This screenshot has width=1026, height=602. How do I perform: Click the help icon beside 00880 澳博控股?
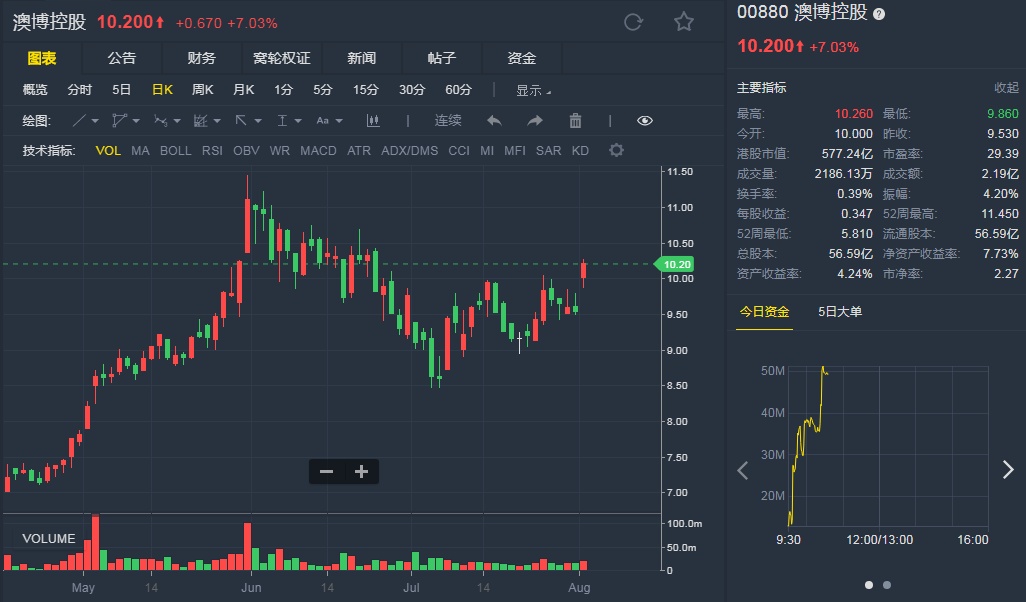coord(879,14)
